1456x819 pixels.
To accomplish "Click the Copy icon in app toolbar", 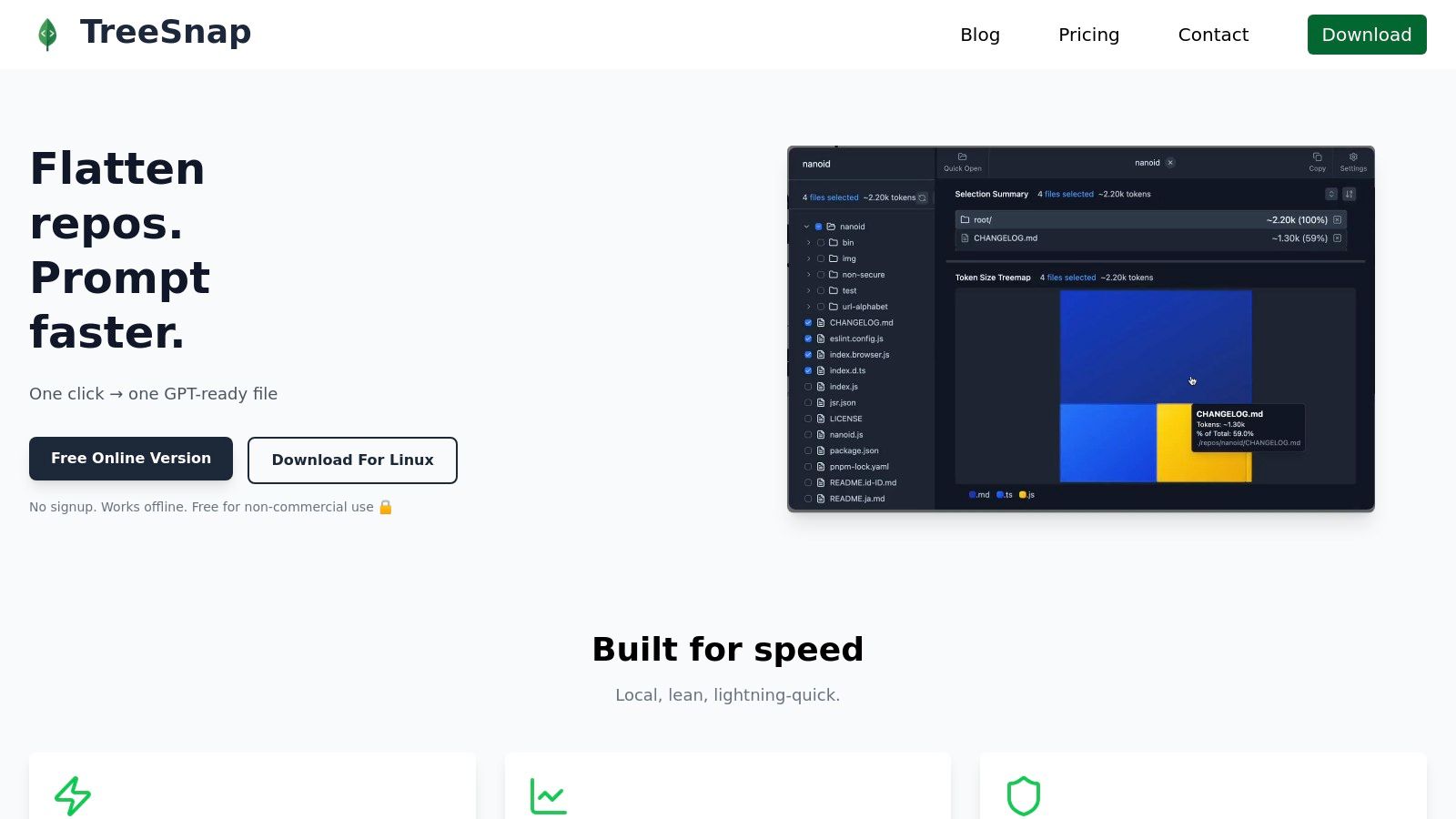I will pyautogui.click(x=1317, y=157).
